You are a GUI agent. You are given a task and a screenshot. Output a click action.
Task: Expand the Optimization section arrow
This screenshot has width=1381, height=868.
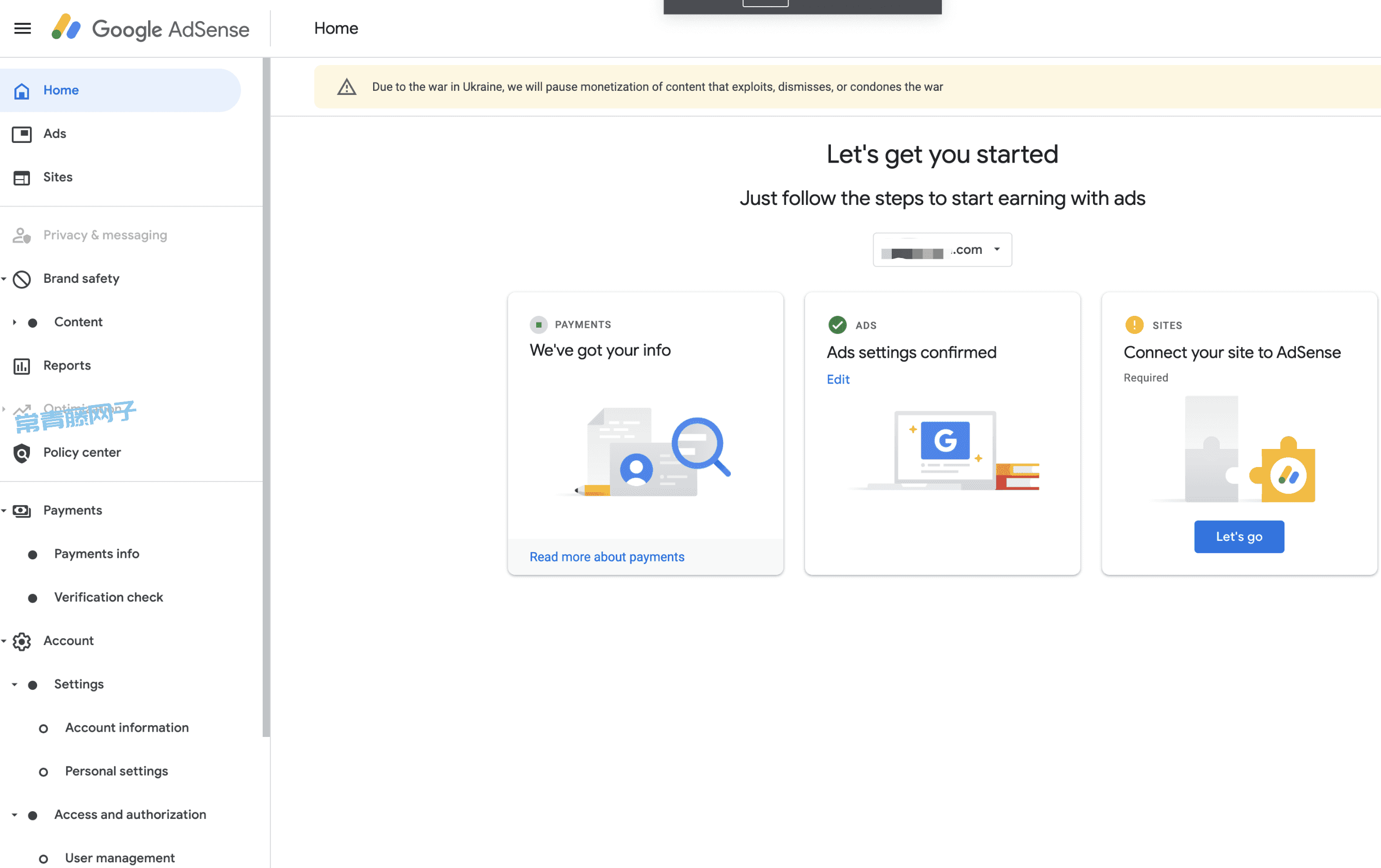coord(4,409)
